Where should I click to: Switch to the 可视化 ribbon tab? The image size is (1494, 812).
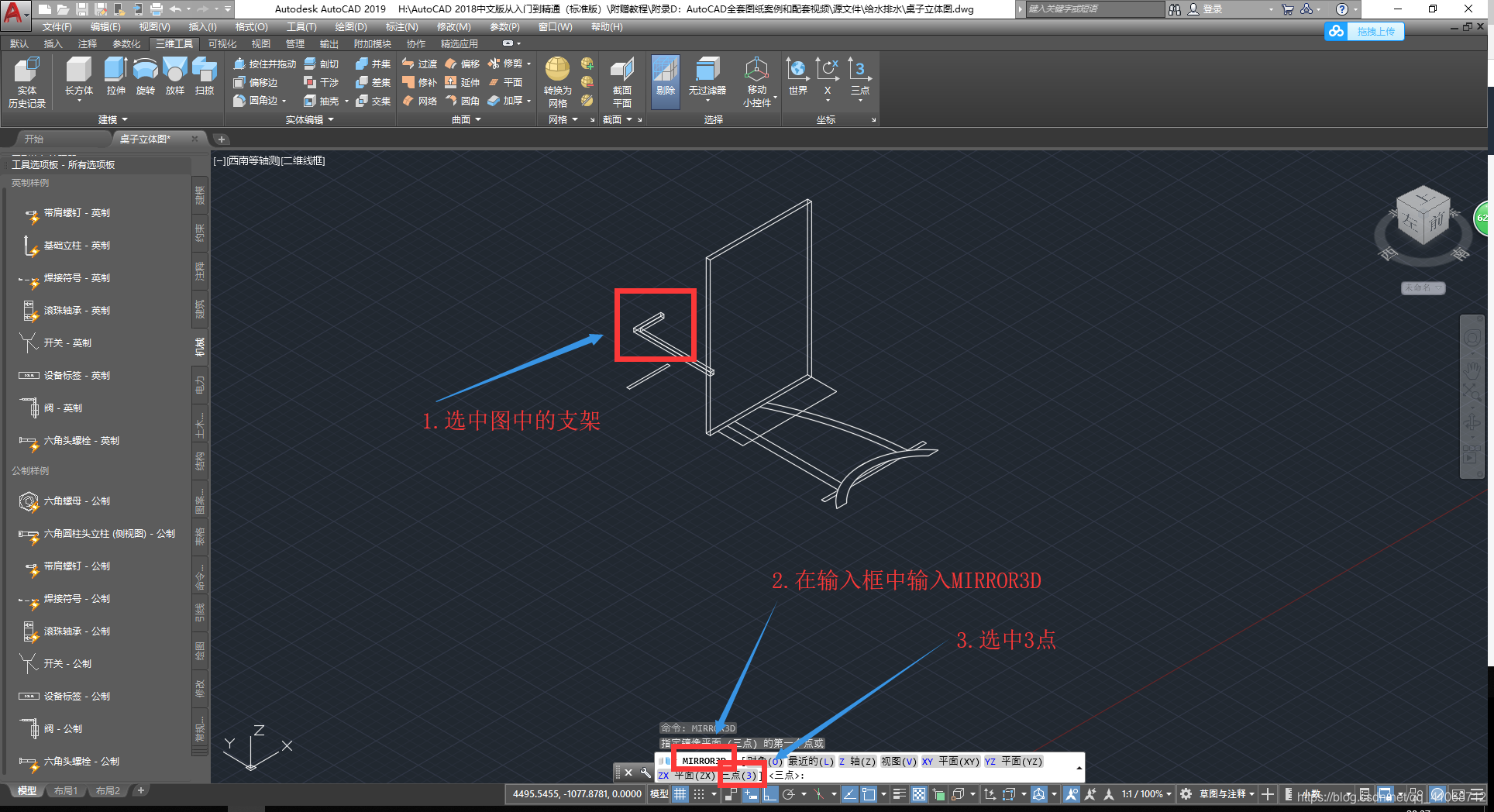point(222,43)
